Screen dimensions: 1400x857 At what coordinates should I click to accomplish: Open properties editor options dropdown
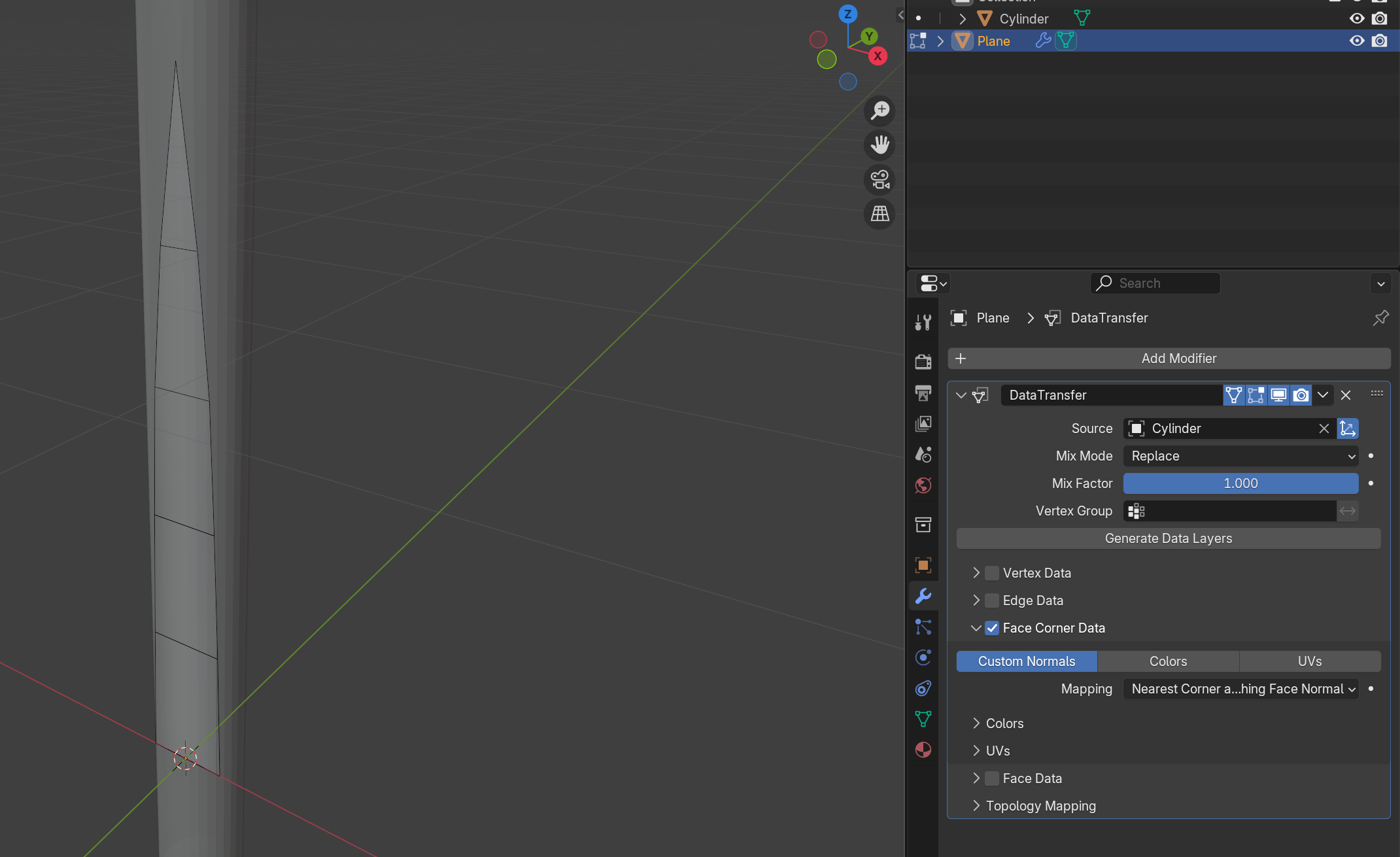(x=1380, y=283)
